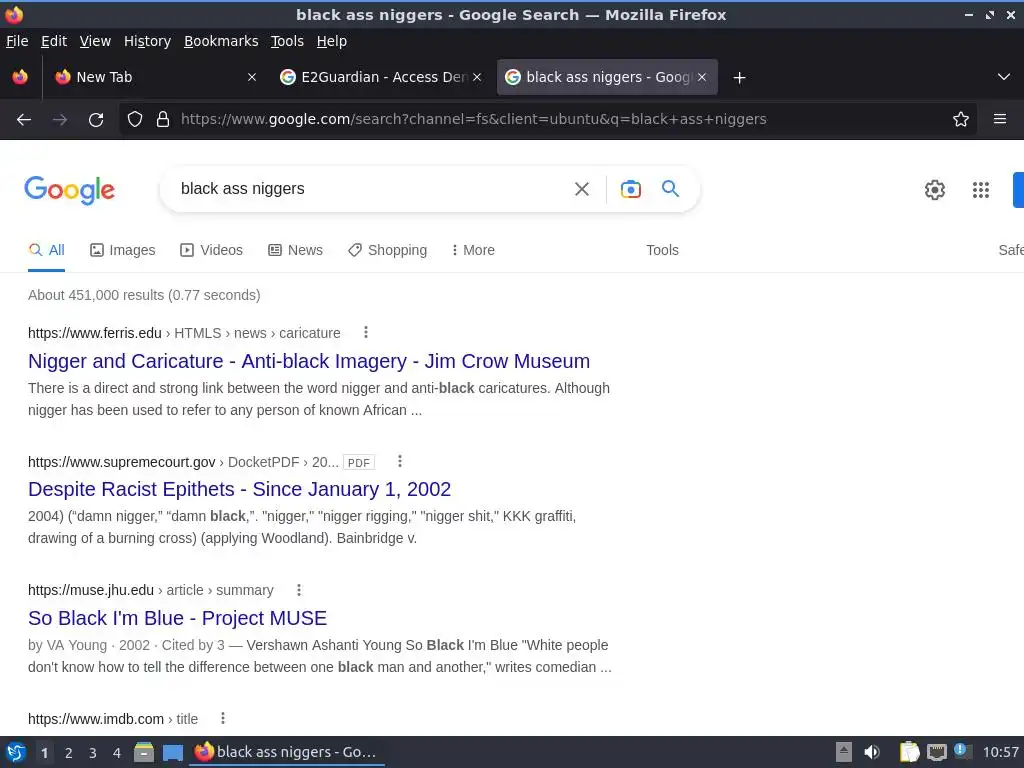Open the Tools search options
Viewport: 1024px width, 768px height.
pyautogui.click(x=662, y=250)
